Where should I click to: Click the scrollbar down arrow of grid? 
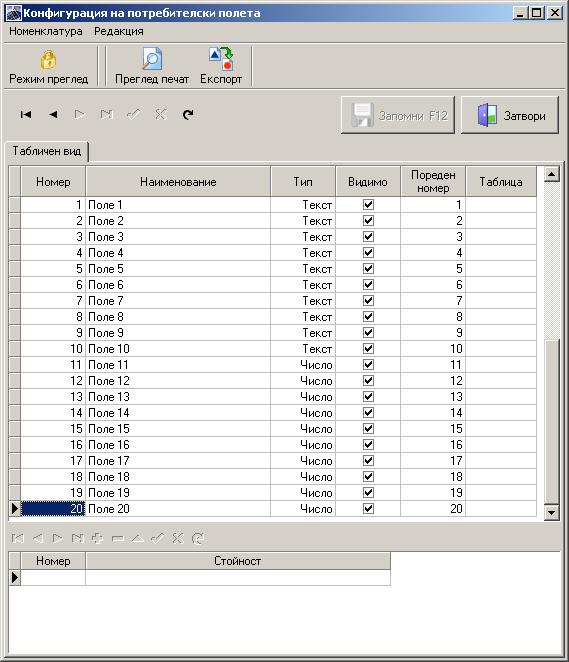[552, 513]
